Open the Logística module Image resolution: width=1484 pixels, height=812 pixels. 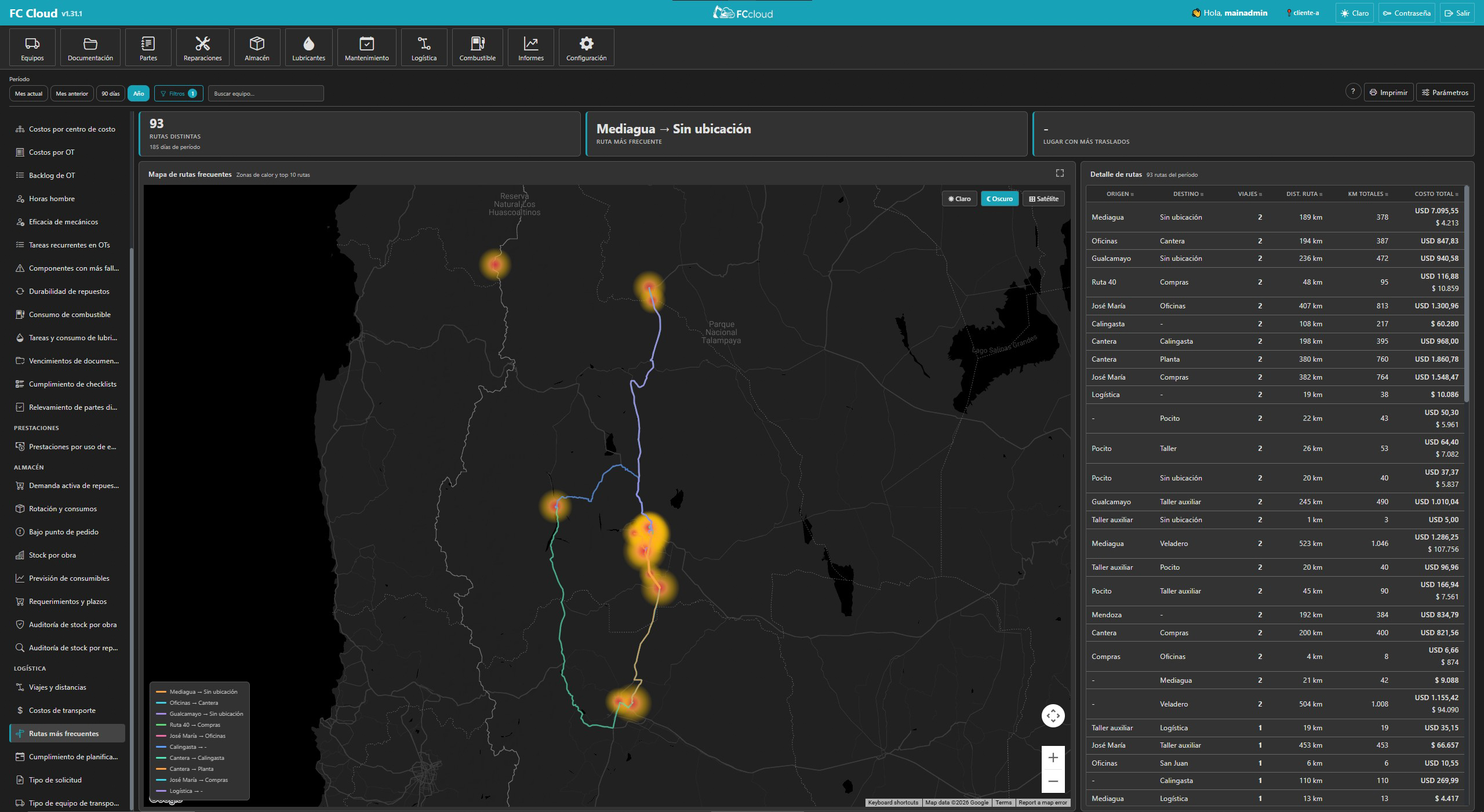424,48
